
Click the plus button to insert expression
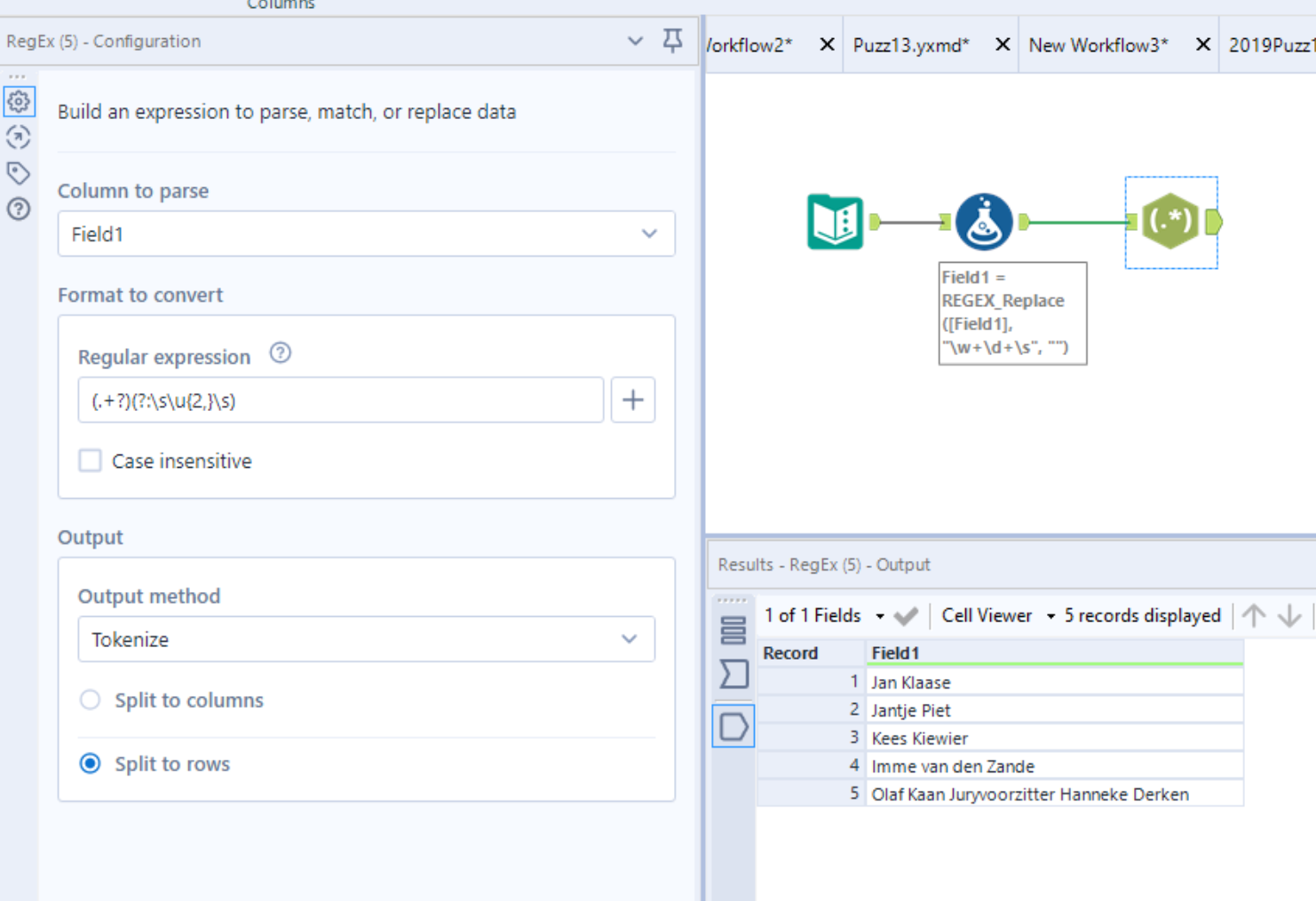[x=633, y=400]
